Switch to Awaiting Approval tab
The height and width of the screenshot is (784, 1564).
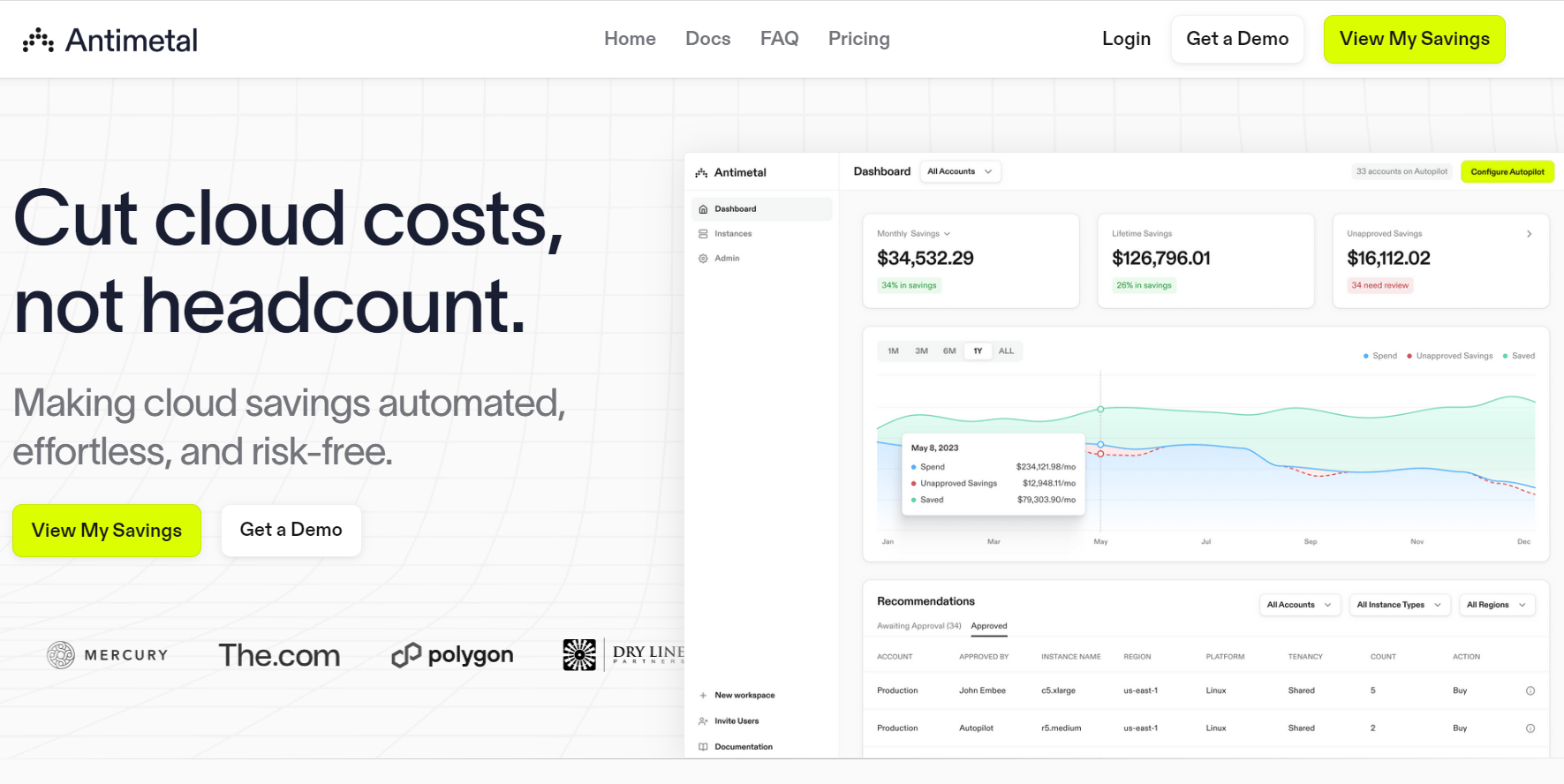918,626
